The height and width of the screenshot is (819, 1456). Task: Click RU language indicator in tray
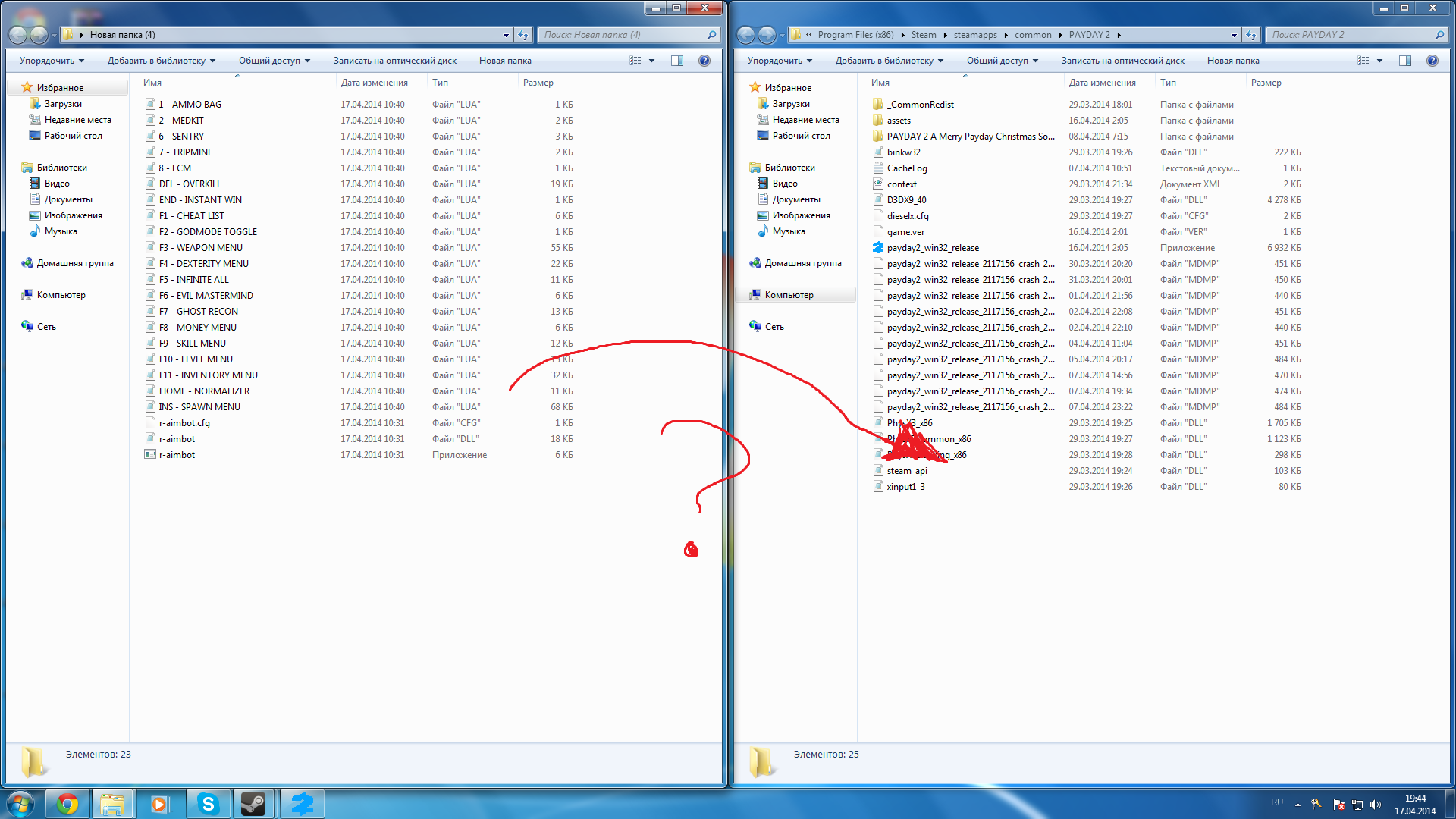coord(1277,802)
